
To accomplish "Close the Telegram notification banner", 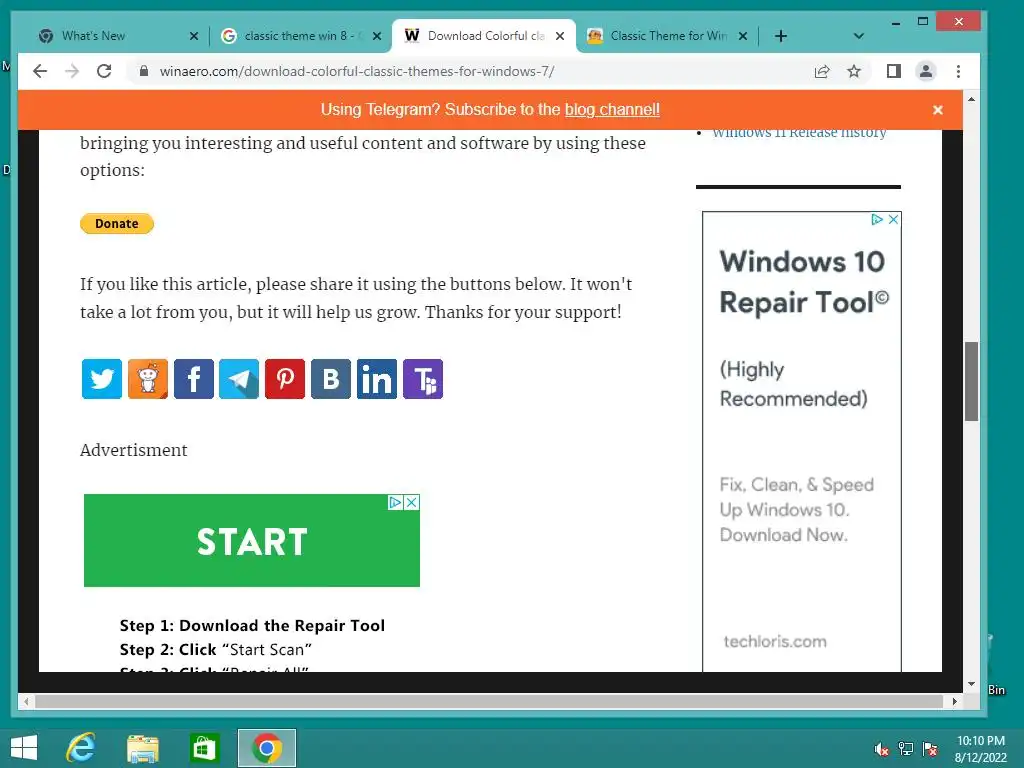I will [938, 110].
